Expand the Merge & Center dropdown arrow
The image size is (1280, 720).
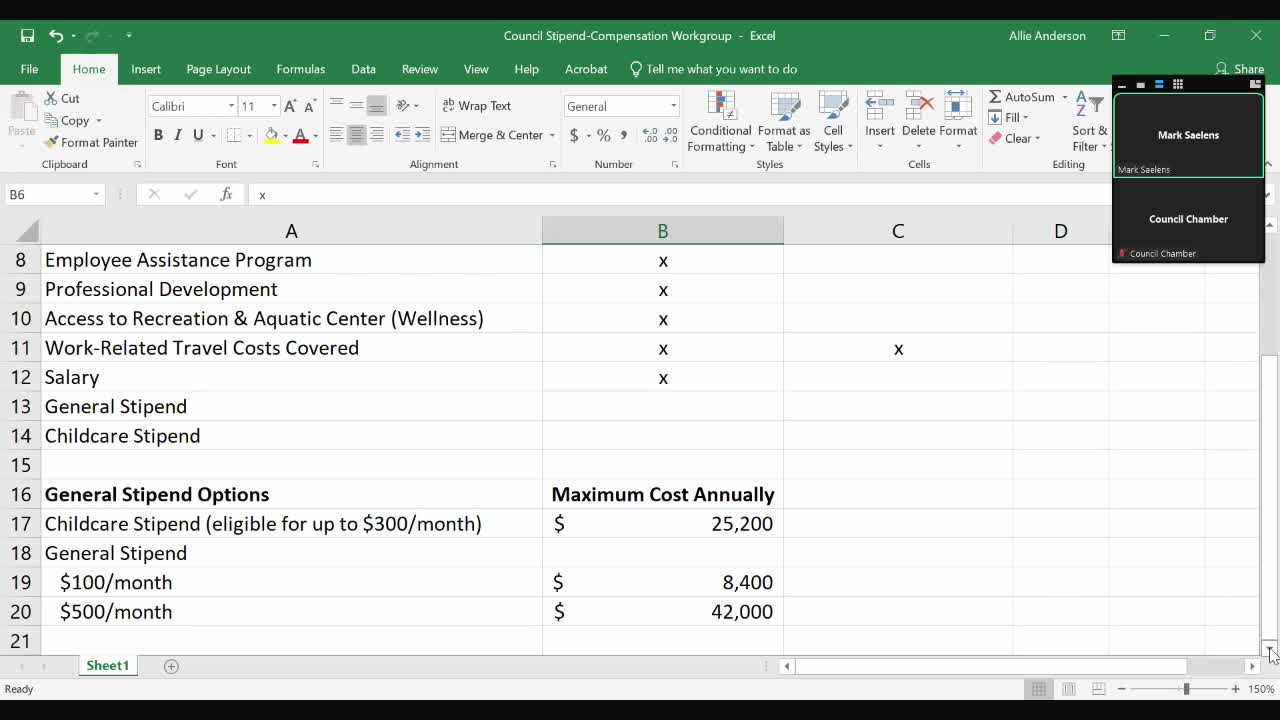pos(552,135)
